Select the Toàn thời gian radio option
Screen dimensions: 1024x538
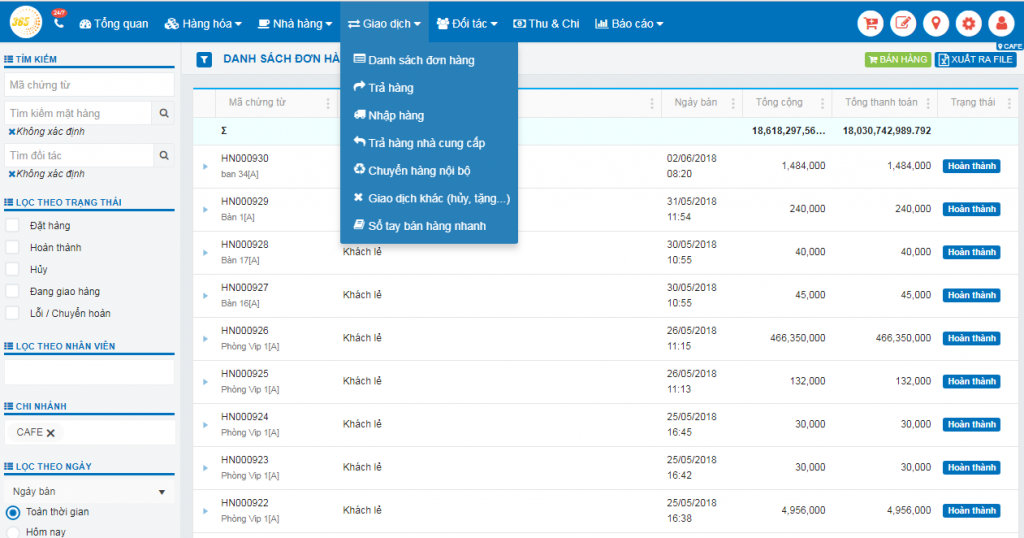click(x=13, y=512)
